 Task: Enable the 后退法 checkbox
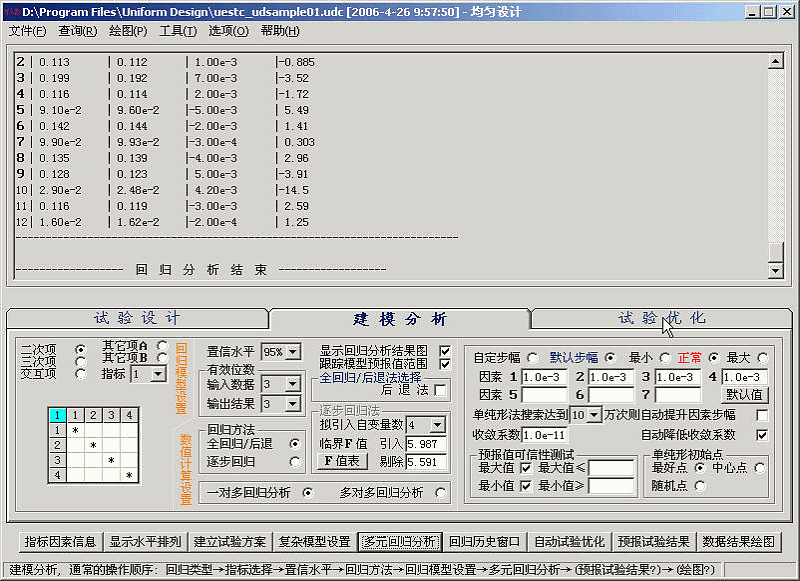pyautogui.click(x=441, y=390)
